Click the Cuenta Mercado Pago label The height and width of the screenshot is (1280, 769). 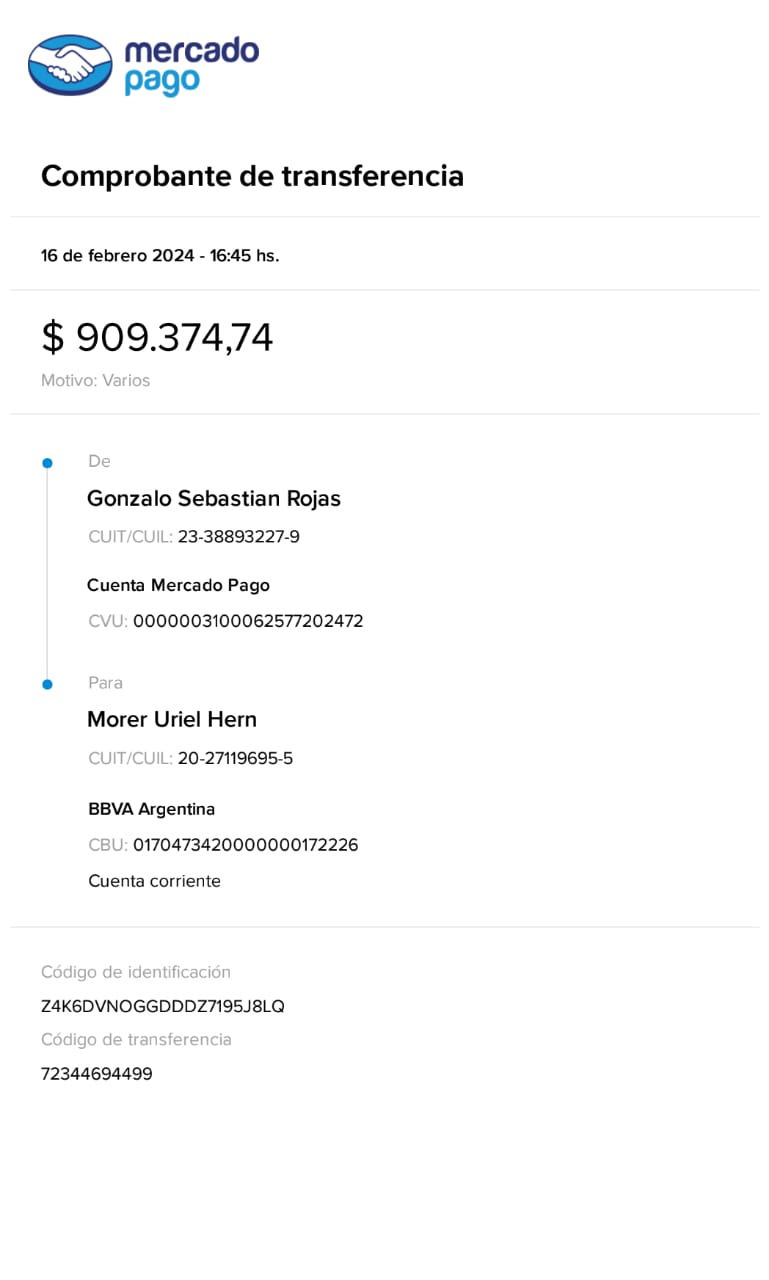tap(178, 585)
